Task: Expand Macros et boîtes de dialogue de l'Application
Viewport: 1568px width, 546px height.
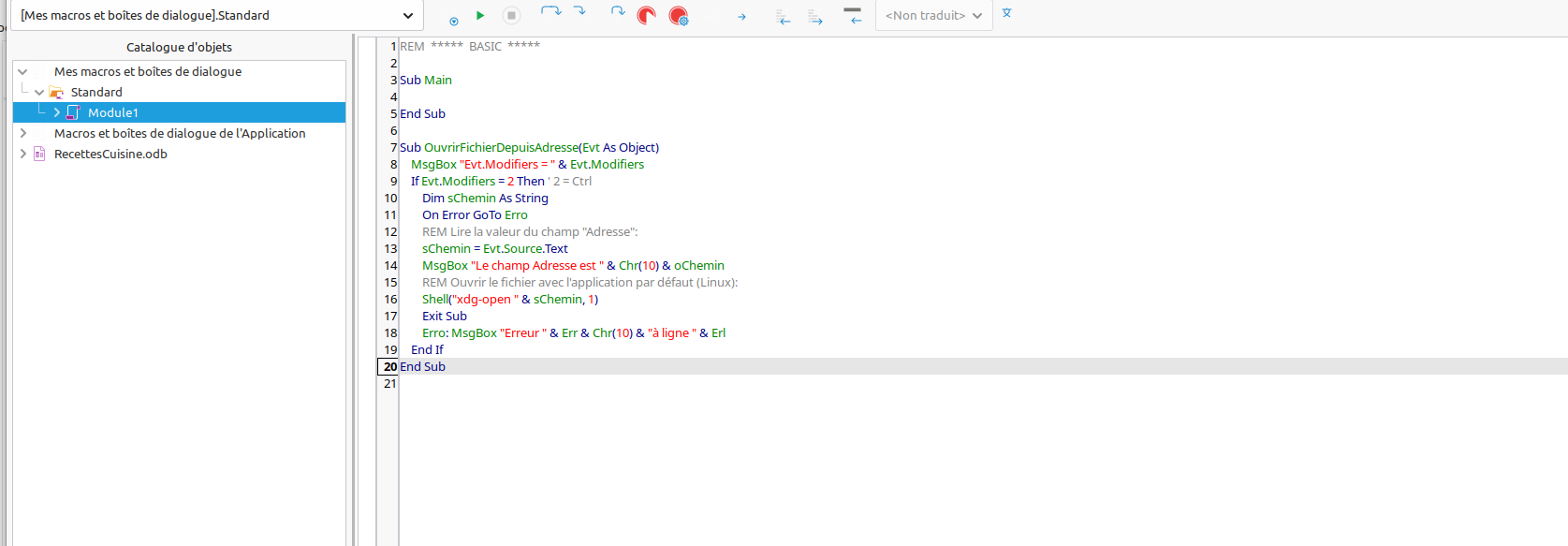Action: pos(23,133)
